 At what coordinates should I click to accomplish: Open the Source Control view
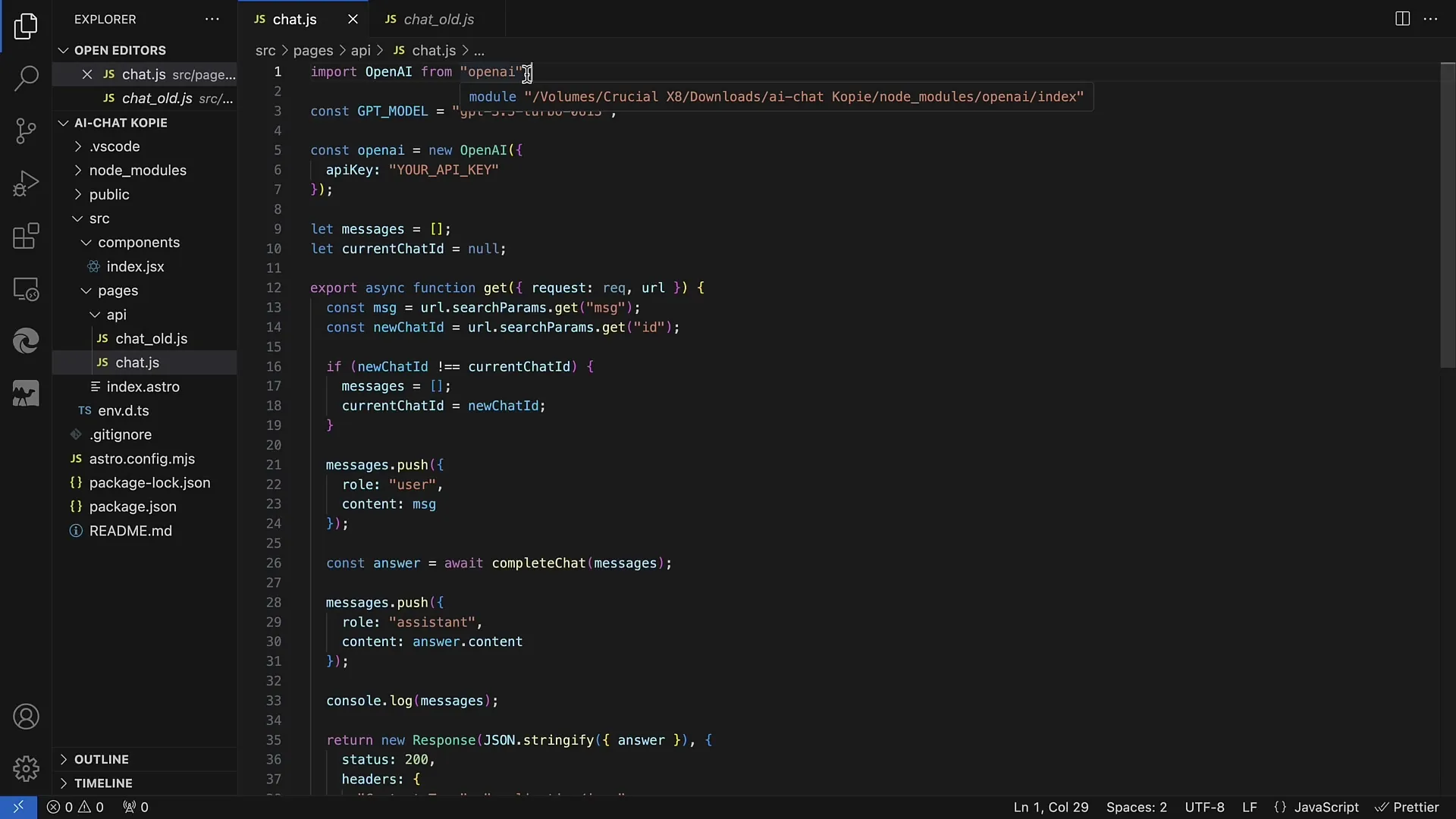click(x=26, y=131)
